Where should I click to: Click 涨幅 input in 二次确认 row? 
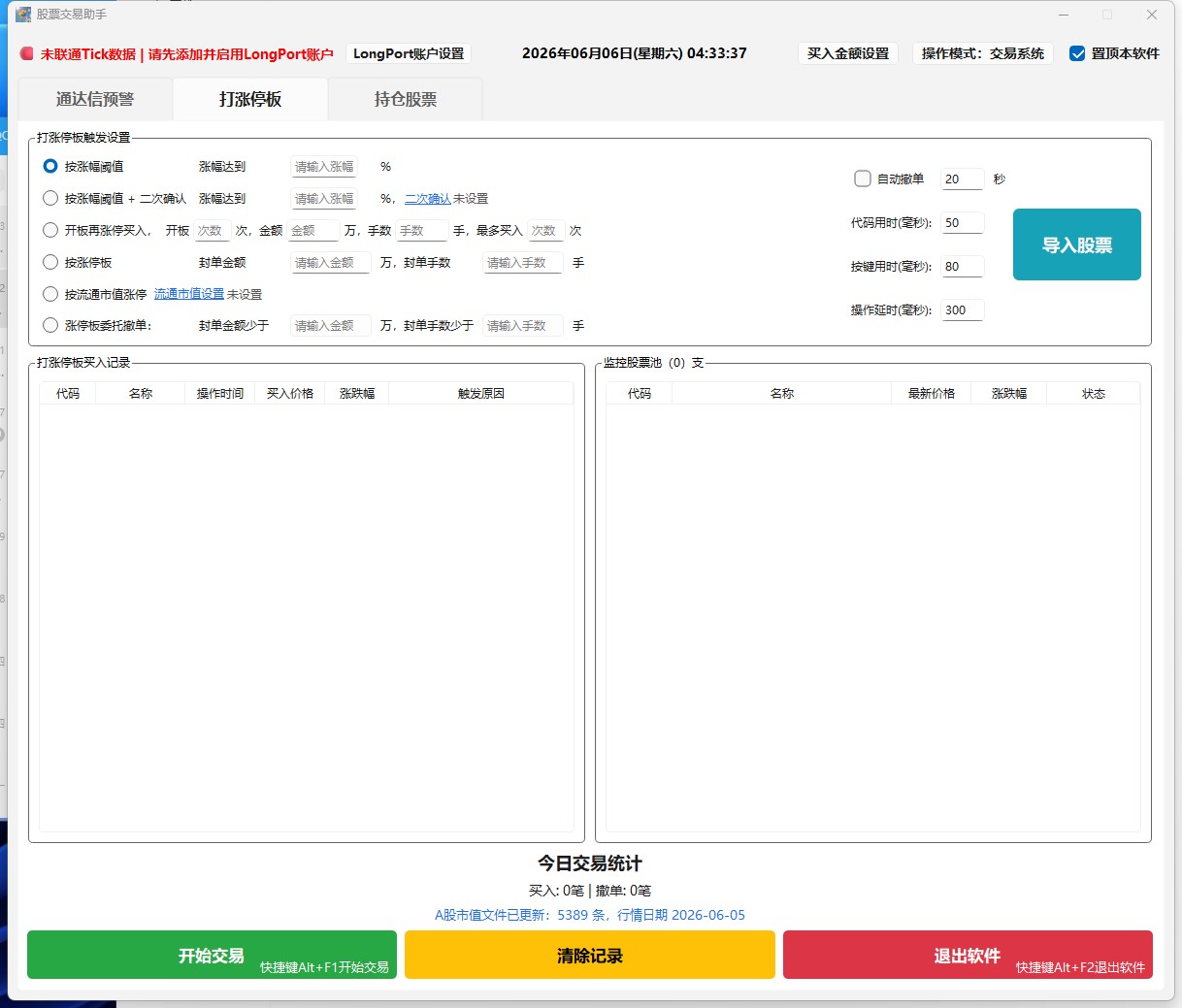pos(324,198)
